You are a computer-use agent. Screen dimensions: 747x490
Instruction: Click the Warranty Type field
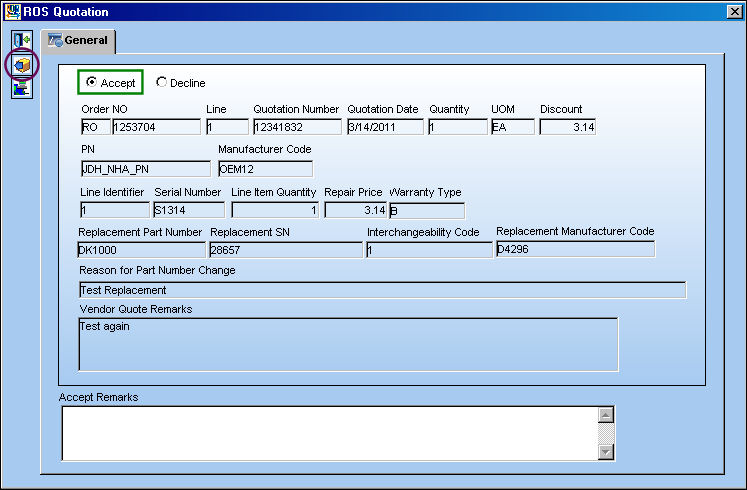(427, 210)
